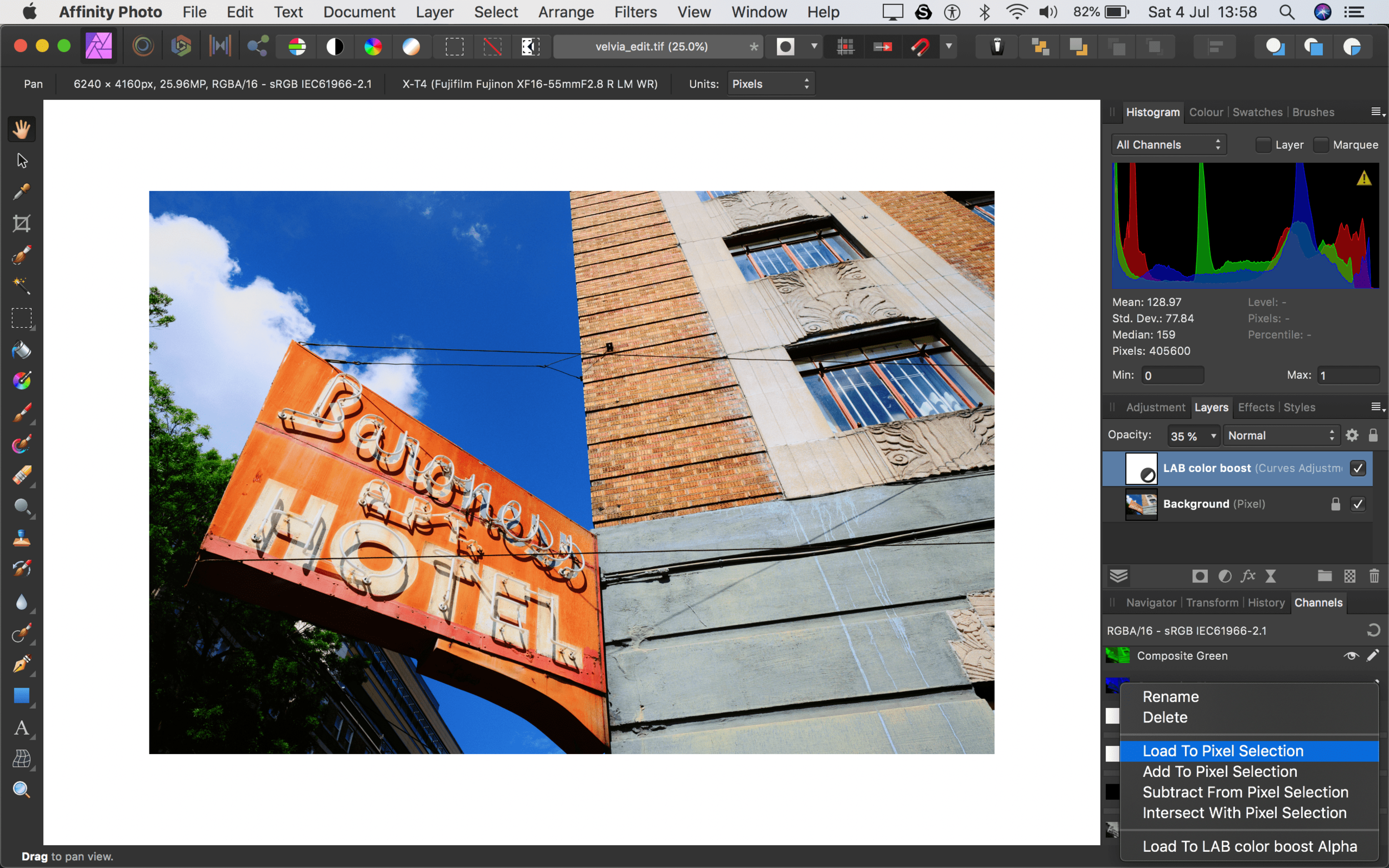Add a Live Filter via hourglass icon
The height and width of the screenshot is (868, 1389).
click(x=1270, y=576)
